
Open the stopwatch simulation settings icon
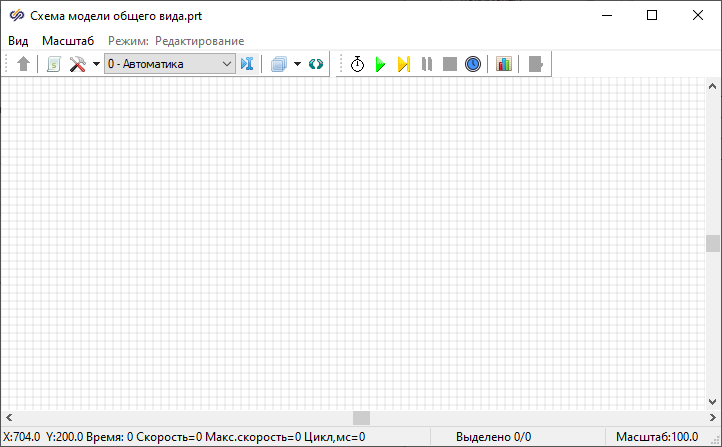357,64
